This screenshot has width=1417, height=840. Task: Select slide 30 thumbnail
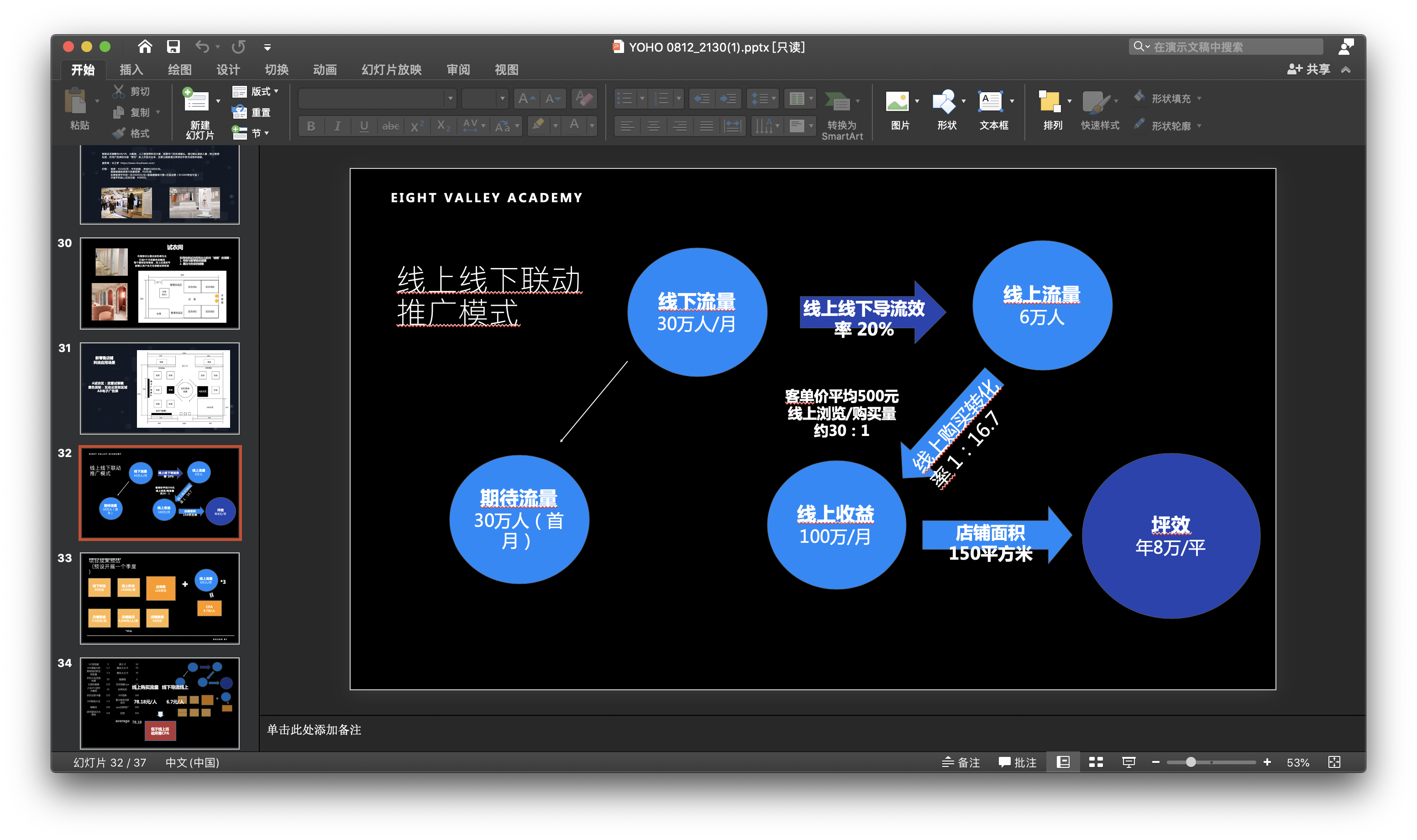tap(160, 283)
